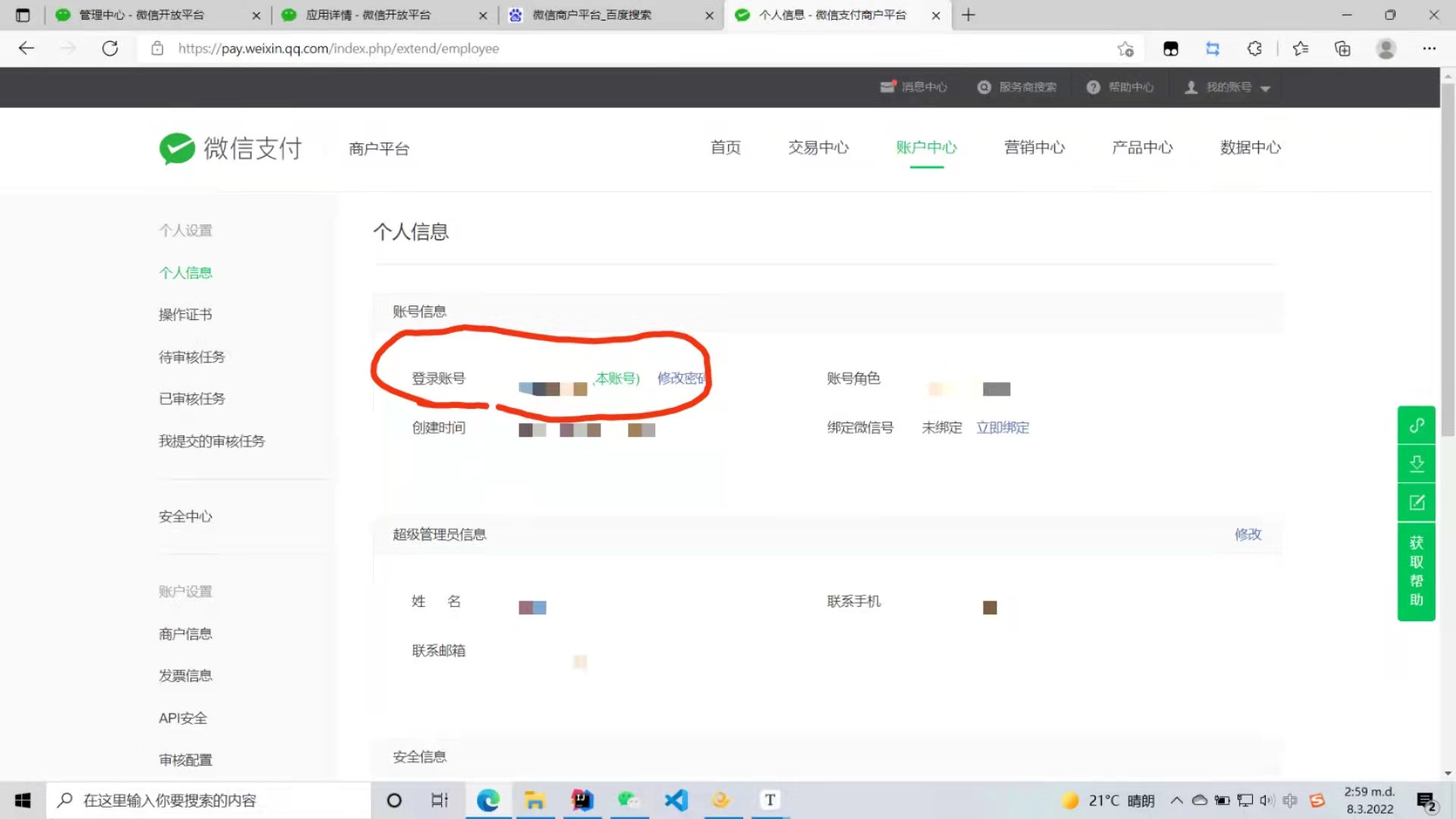The image size is (1456, 819).
Task: Click the service provider search icon
Action: (984, 87)
